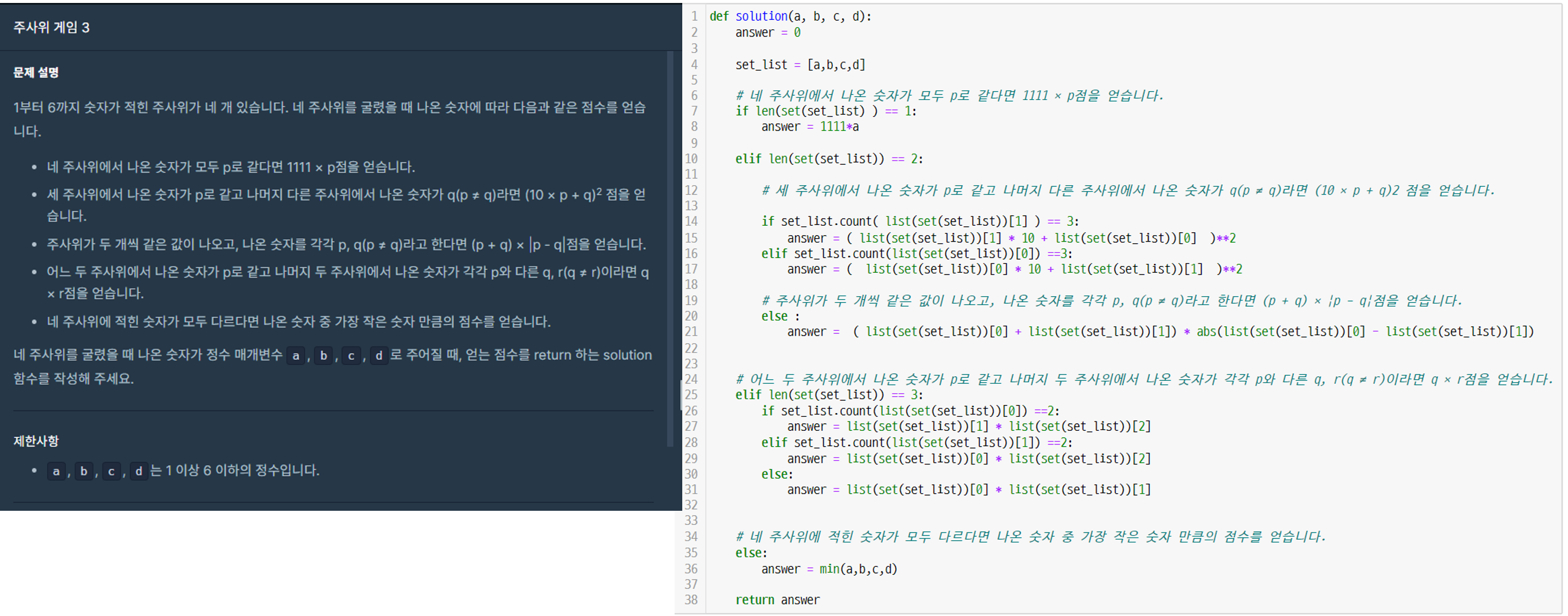
Task: Click the bullet starting '세 주사위에서 나온 숫자가 p로 같고'
Action: (347, 205)
